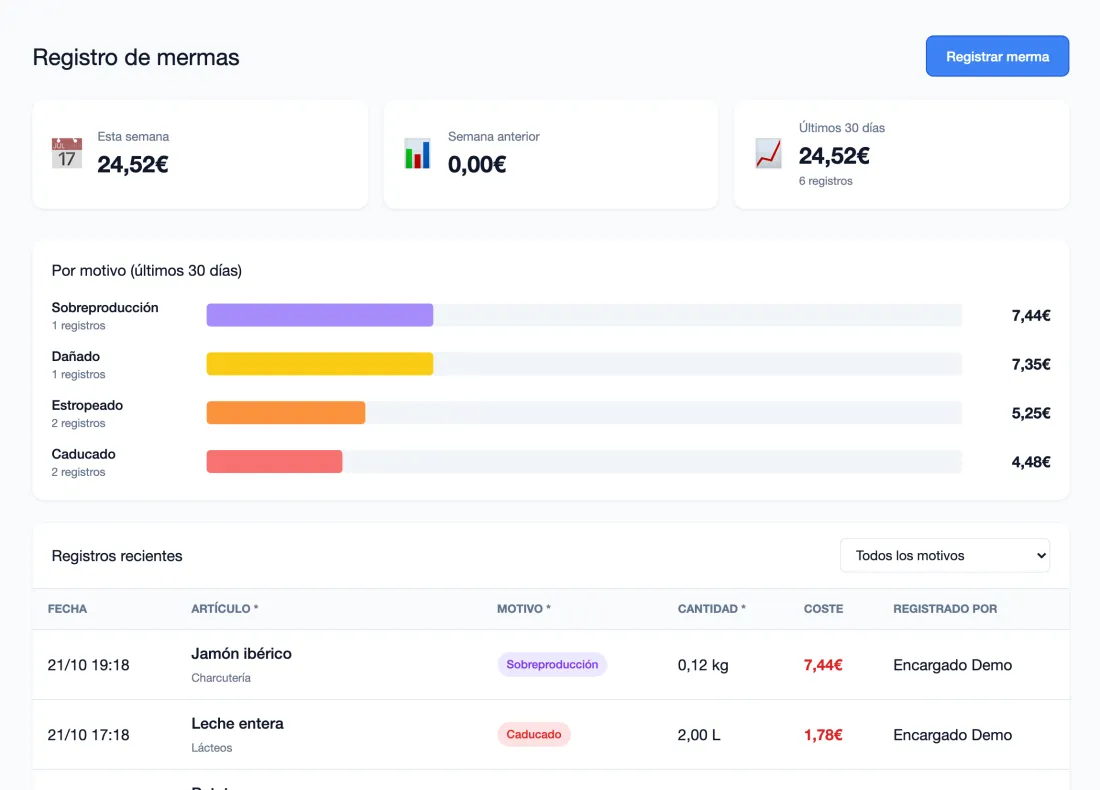The height and width of the screenshot is (790, 1100).
Task: Click the MOTIVO column header
Action: [524, 609]
